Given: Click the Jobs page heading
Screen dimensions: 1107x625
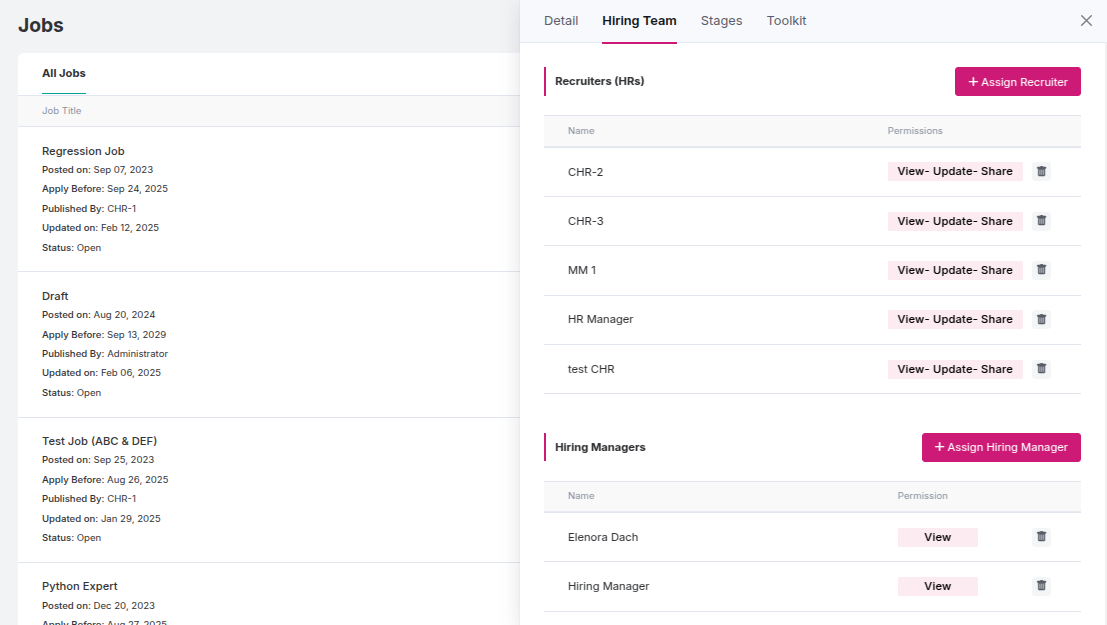Looking at the screenshot, I should [x=41, y=25].
